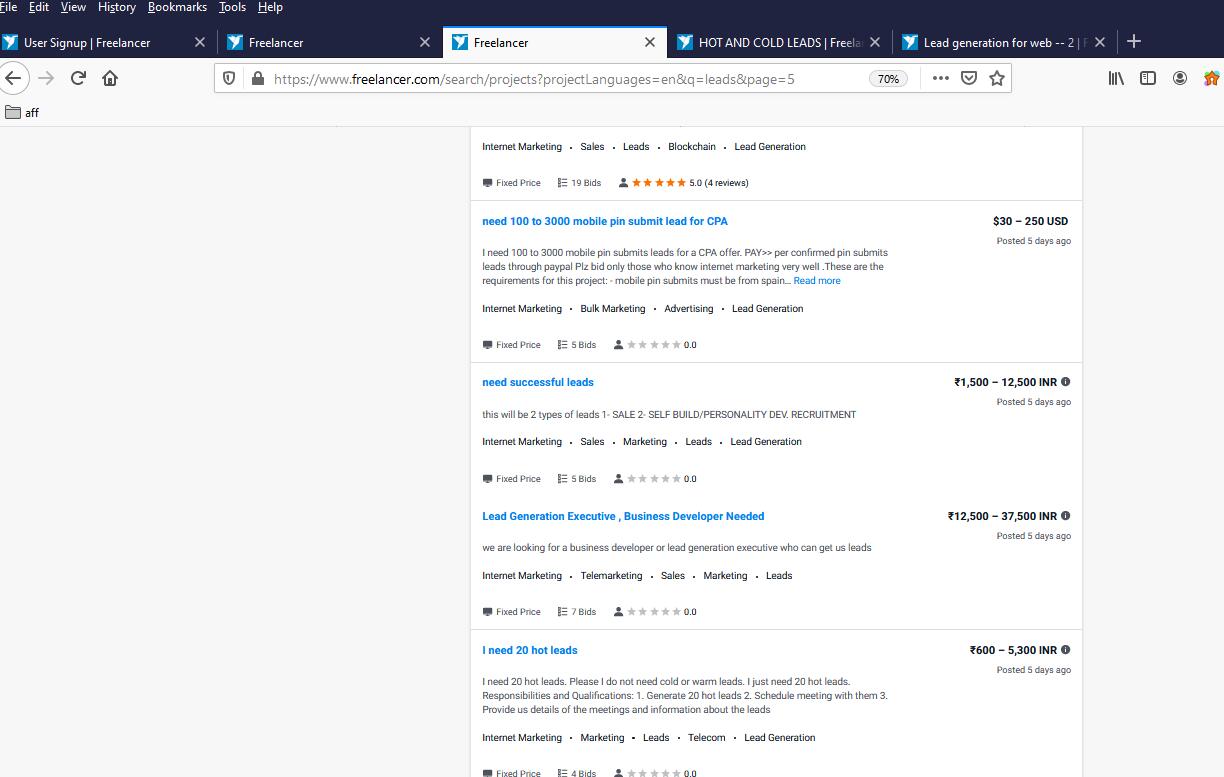Screen dimensions: 1224x777
Task: Open 'I need 20 hot leads' project
Action: coord(530,650)
